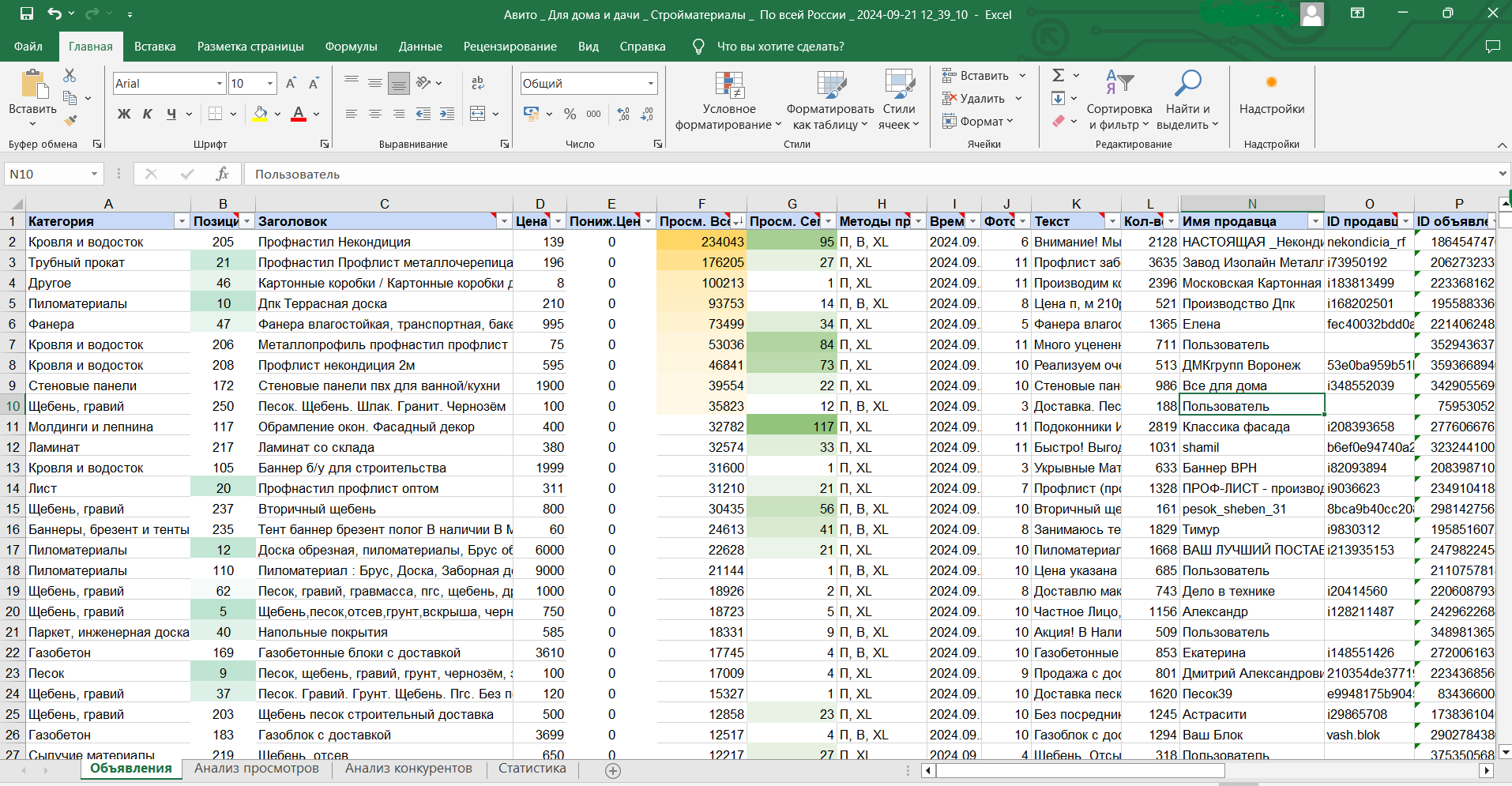Click the Name Box showing N10
This screenshot has width=1512, height=786.
tap(47, 174)
